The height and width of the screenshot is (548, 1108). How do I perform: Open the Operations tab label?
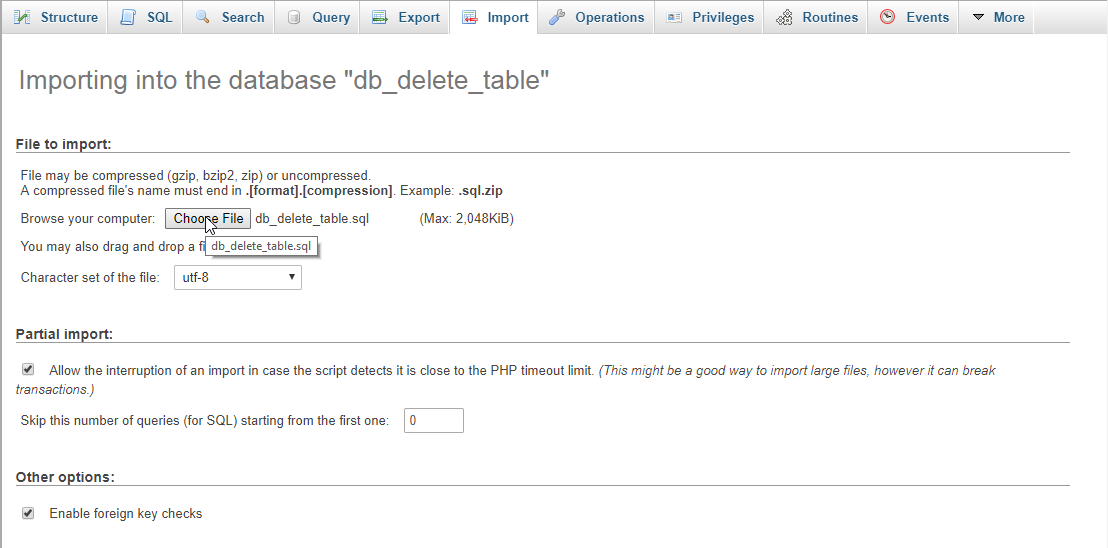tap(610, 17)
